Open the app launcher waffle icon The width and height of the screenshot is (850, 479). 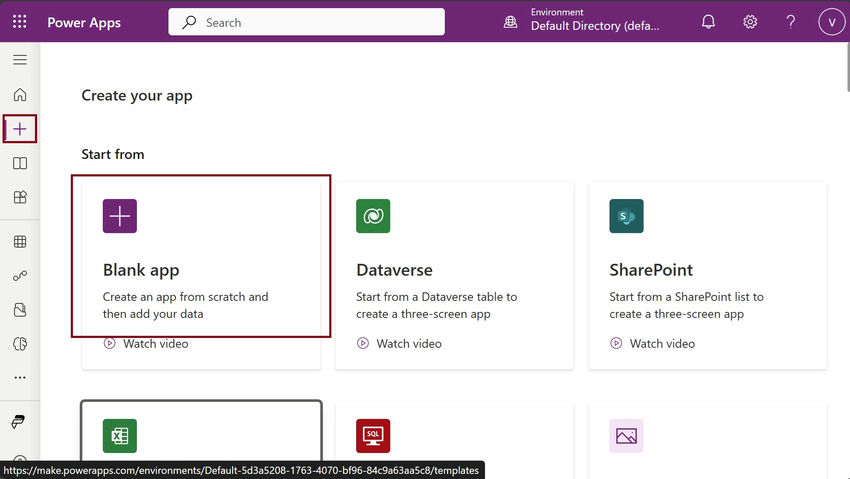(x=20, y=22)
